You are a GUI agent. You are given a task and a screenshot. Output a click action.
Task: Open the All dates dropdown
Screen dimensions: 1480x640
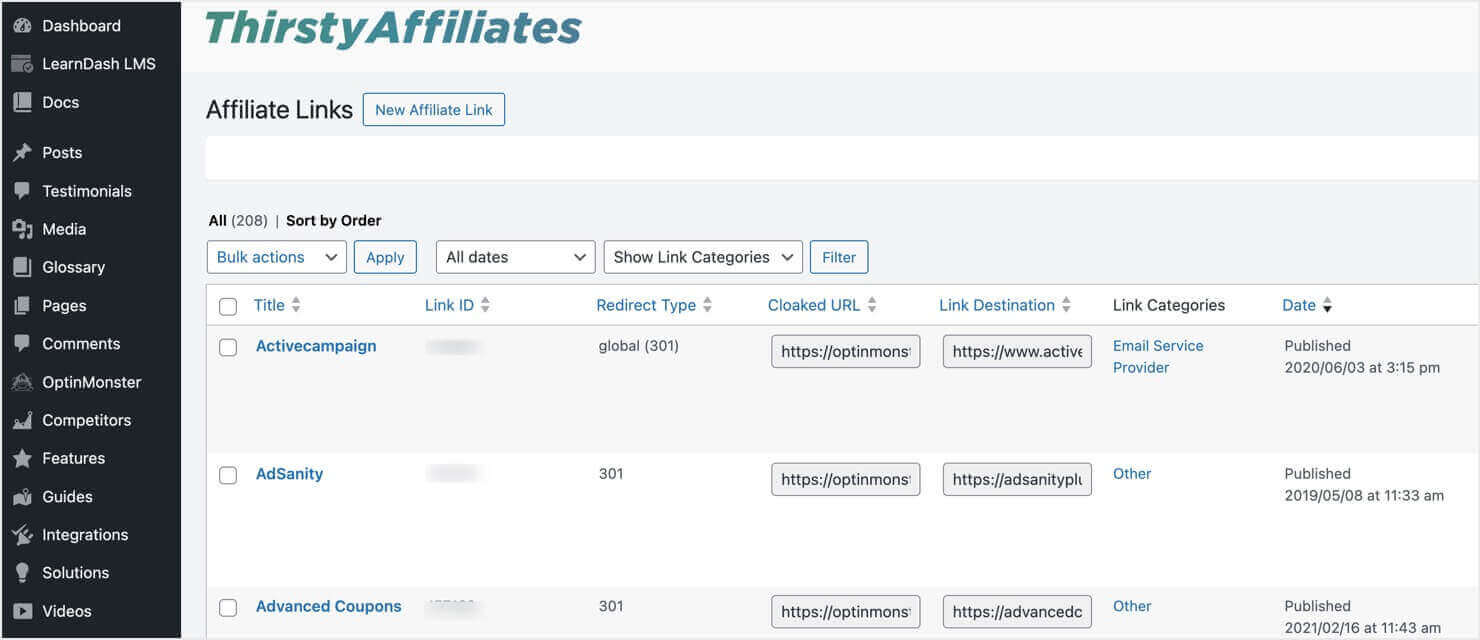tap(515, 256)
